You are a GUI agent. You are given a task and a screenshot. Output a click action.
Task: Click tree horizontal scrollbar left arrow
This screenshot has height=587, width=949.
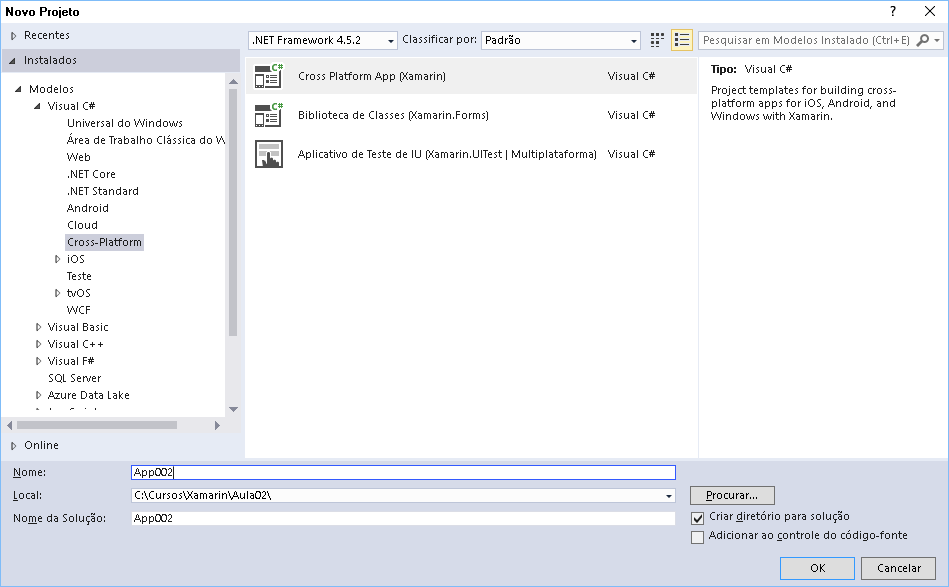click(x=9, y=425)
